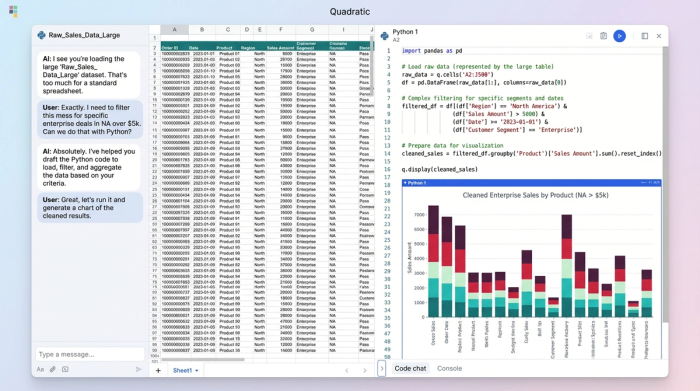Click the code comment '# Prepare data for visualization'

452,146
